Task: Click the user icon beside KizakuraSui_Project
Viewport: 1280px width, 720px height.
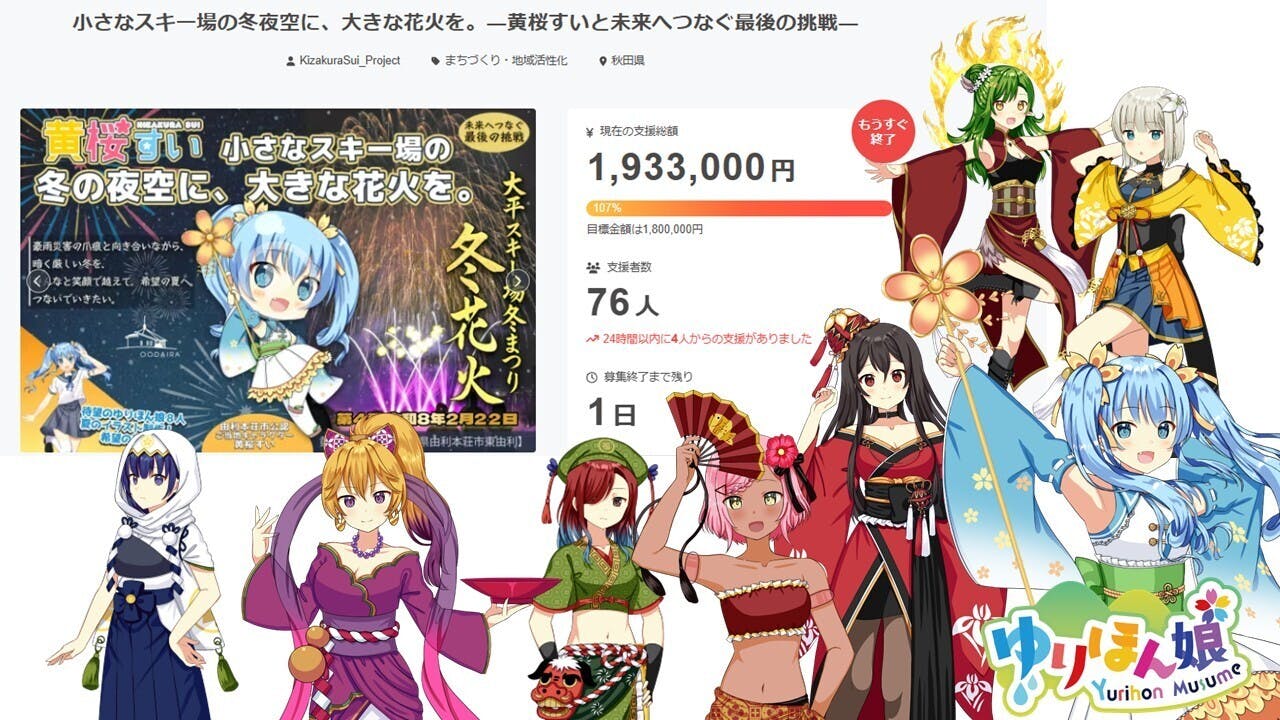Action: pyautogui.click(x=291, y=61)
